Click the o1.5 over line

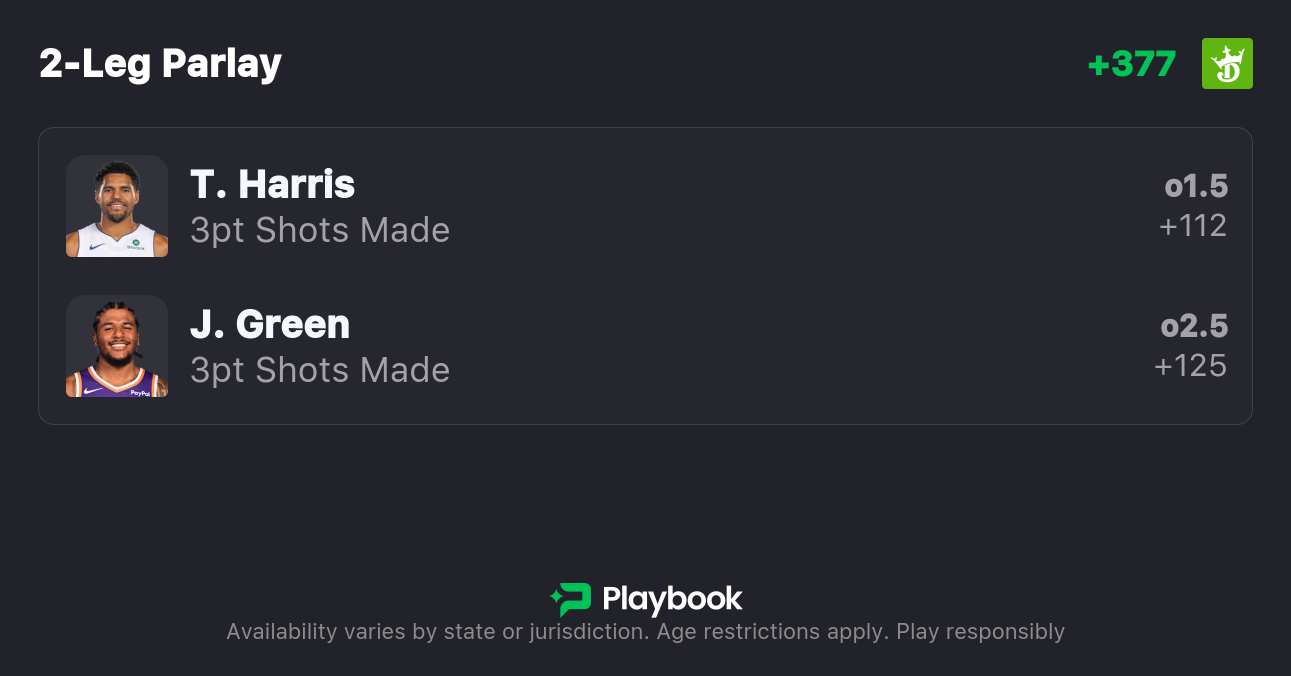pyautogui.click(x=1196, y=186)
